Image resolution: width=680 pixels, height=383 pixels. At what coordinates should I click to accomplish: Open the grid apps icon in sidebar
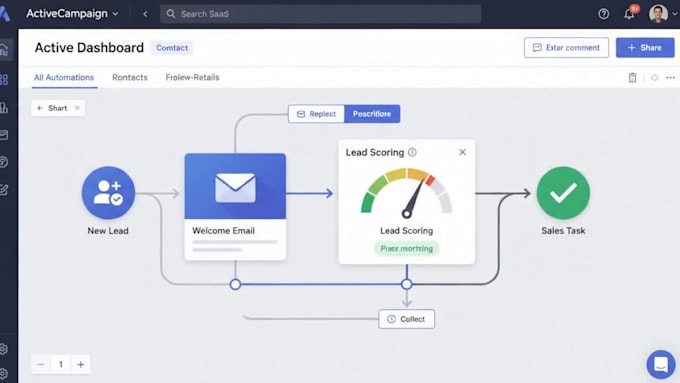pyautogui.click(x=4, y=79)
